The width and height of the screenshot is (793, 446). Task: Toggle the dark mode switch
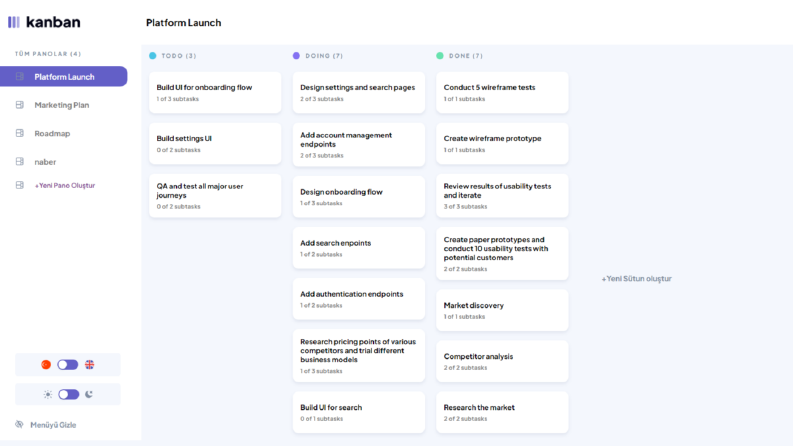(x=68, y=394)
